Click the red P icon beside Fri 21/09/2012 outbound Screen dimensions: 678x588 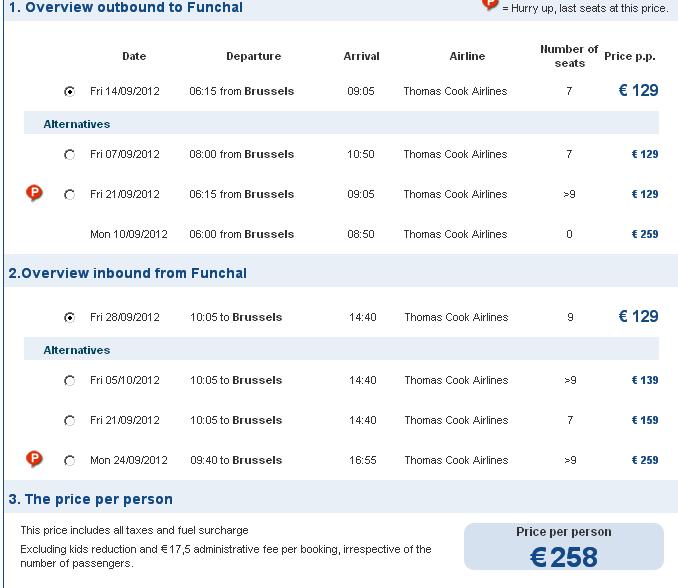pos(34,193)
